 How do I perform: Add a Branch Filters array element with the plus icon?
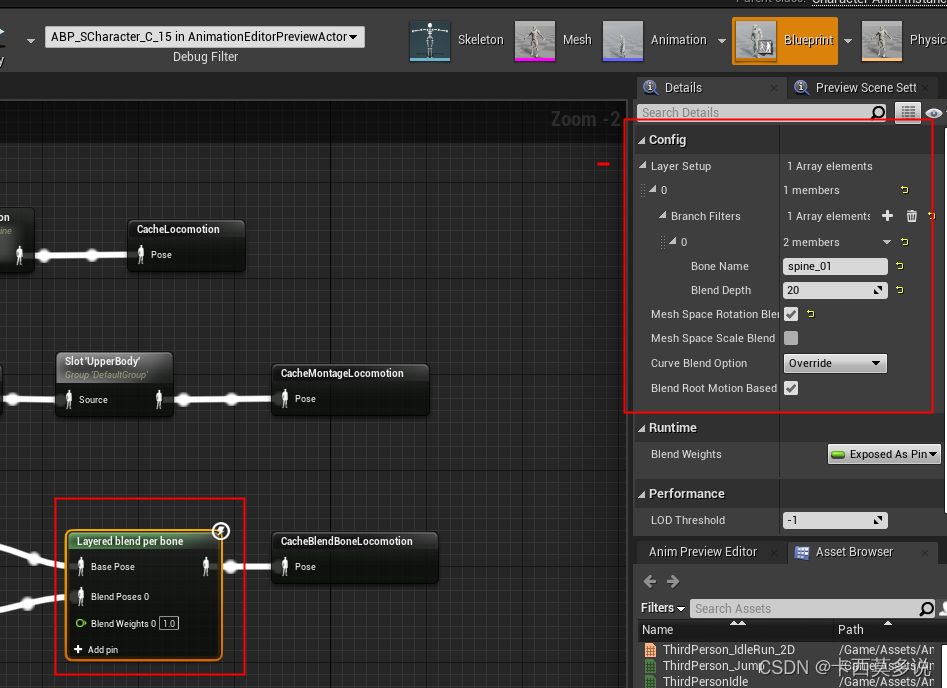[888, 215]
